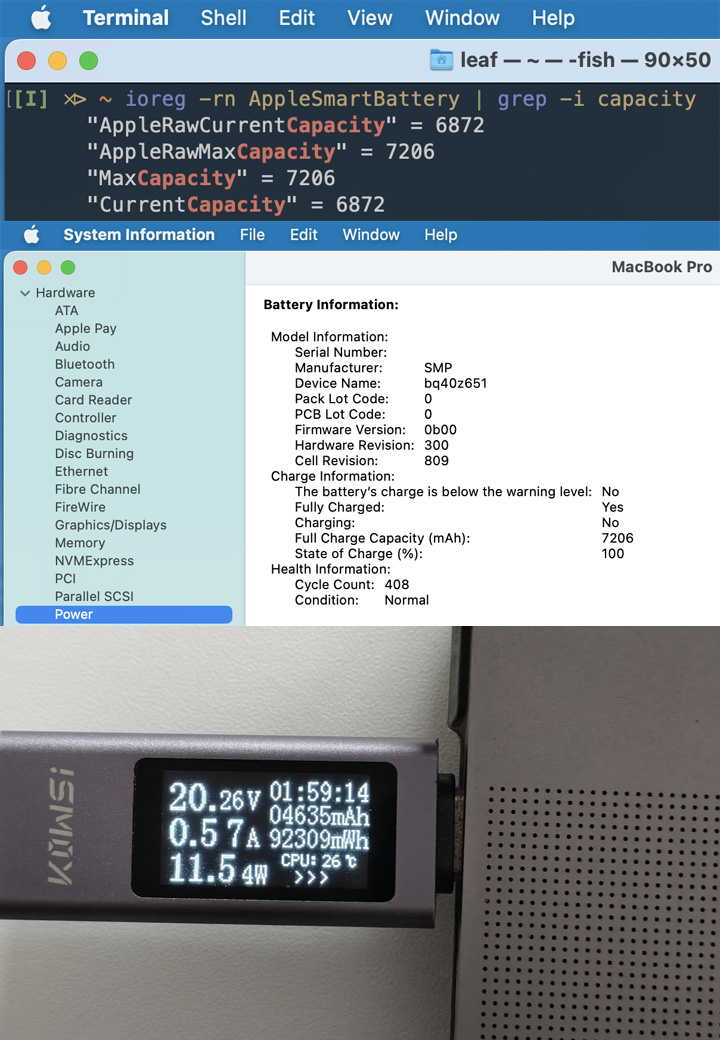Screen dimensions: 720x1040
Task: Select Apple Pay in the sidebar
Action: (x=86, y=328)
